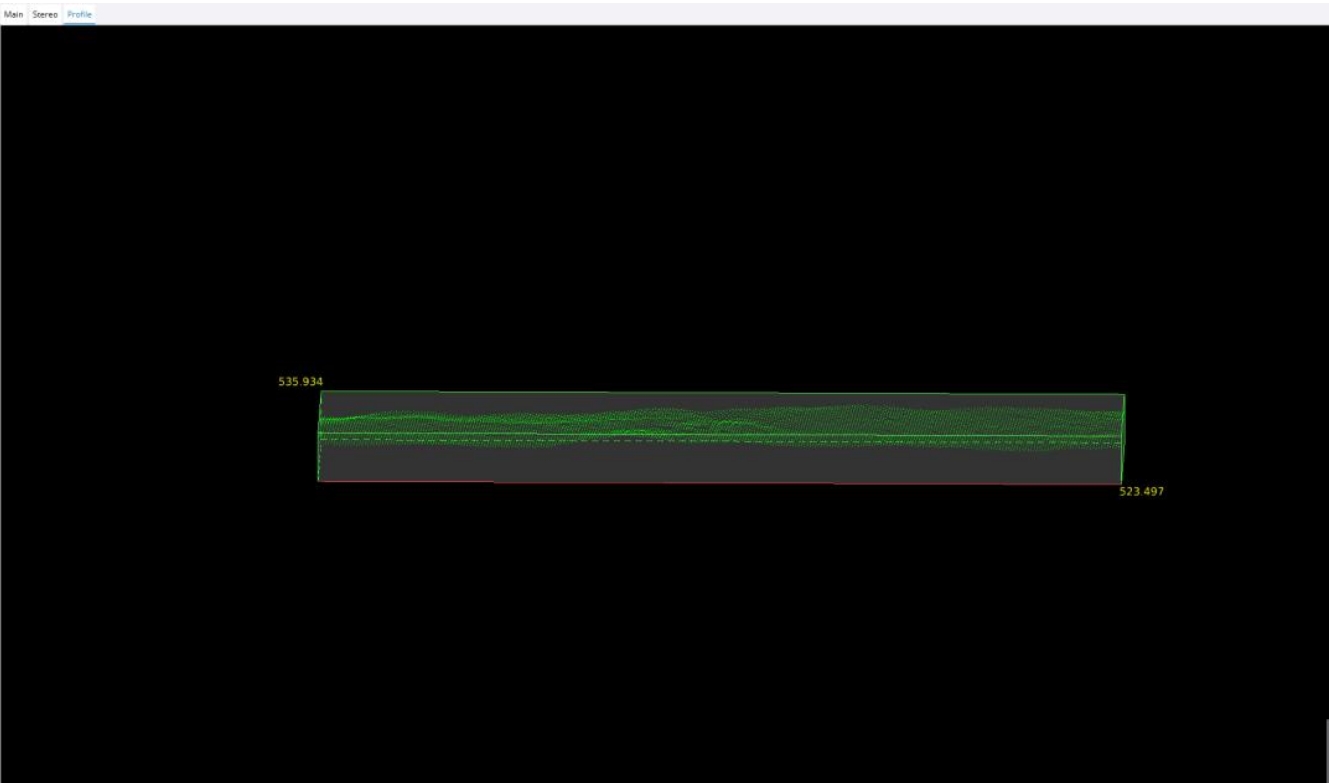
Task: Click the vertical scrollbar at the right edge
Action: 1325,750
